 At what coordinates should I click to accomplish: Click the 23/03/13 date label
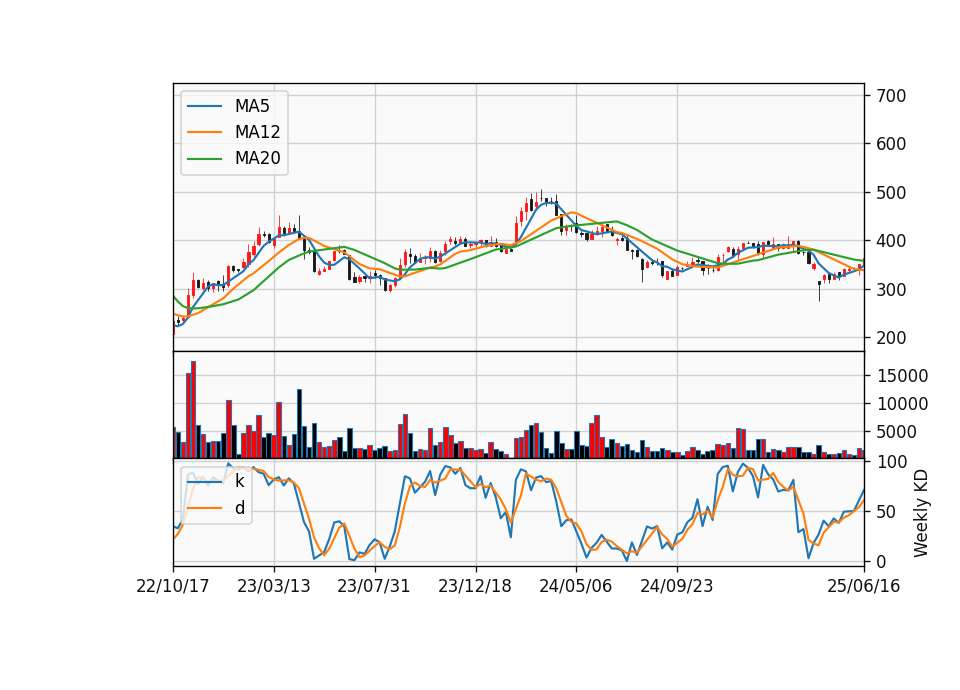tap(274, 586)
